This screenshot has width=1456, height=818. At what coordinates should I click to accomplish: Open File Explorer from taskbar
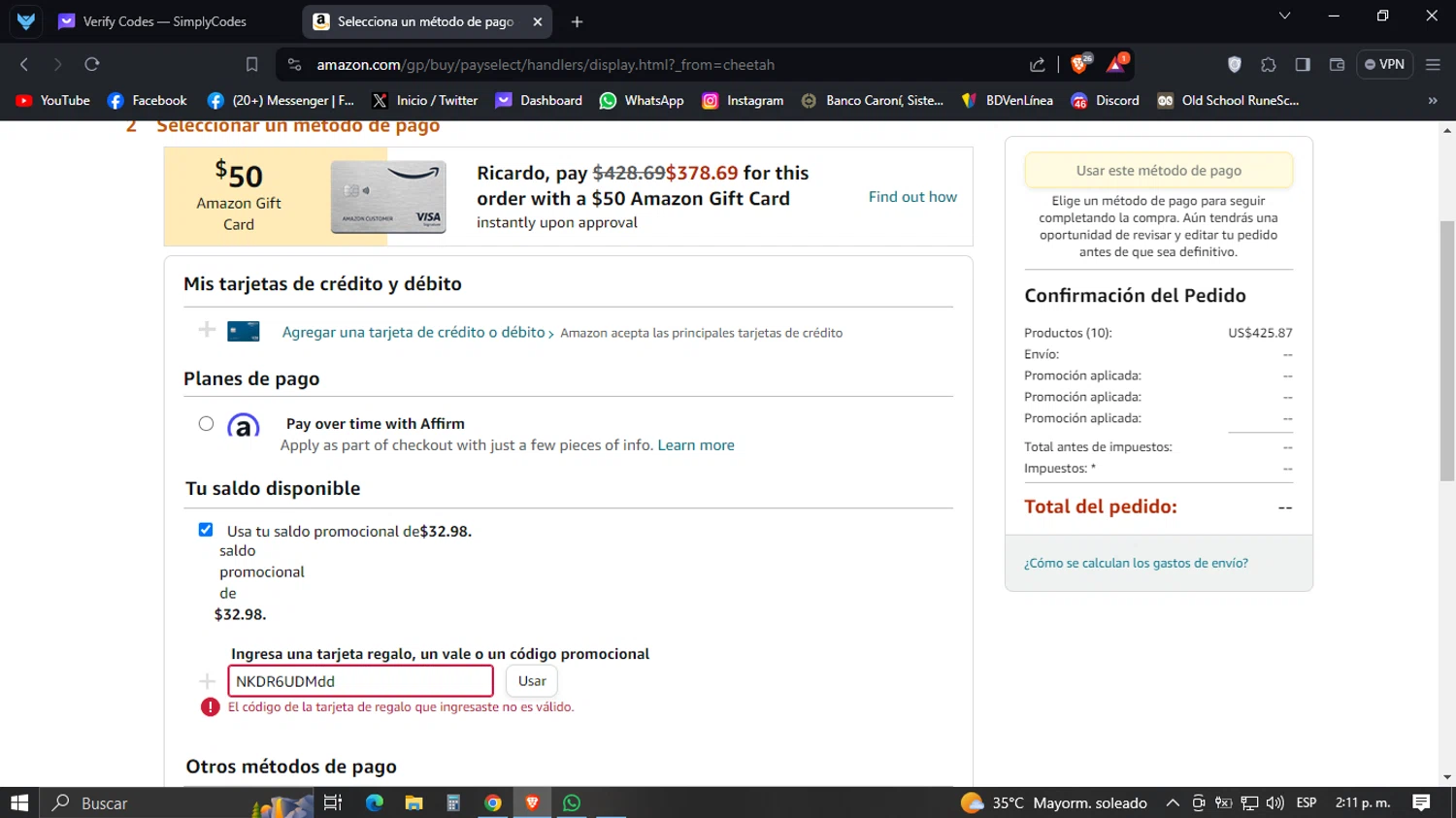point(414,802)
